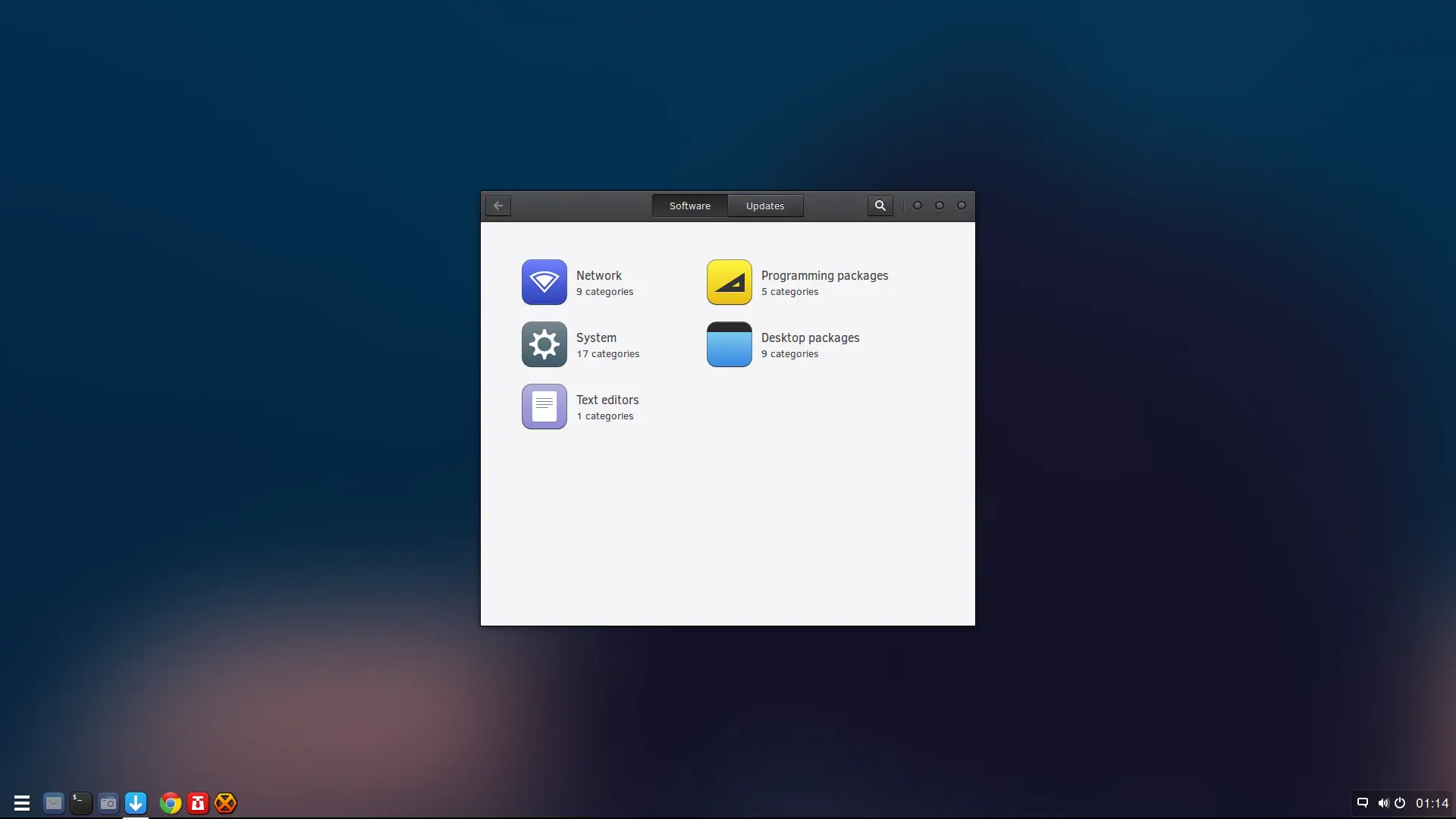Open the Network category icon

(x=544, y=282)
